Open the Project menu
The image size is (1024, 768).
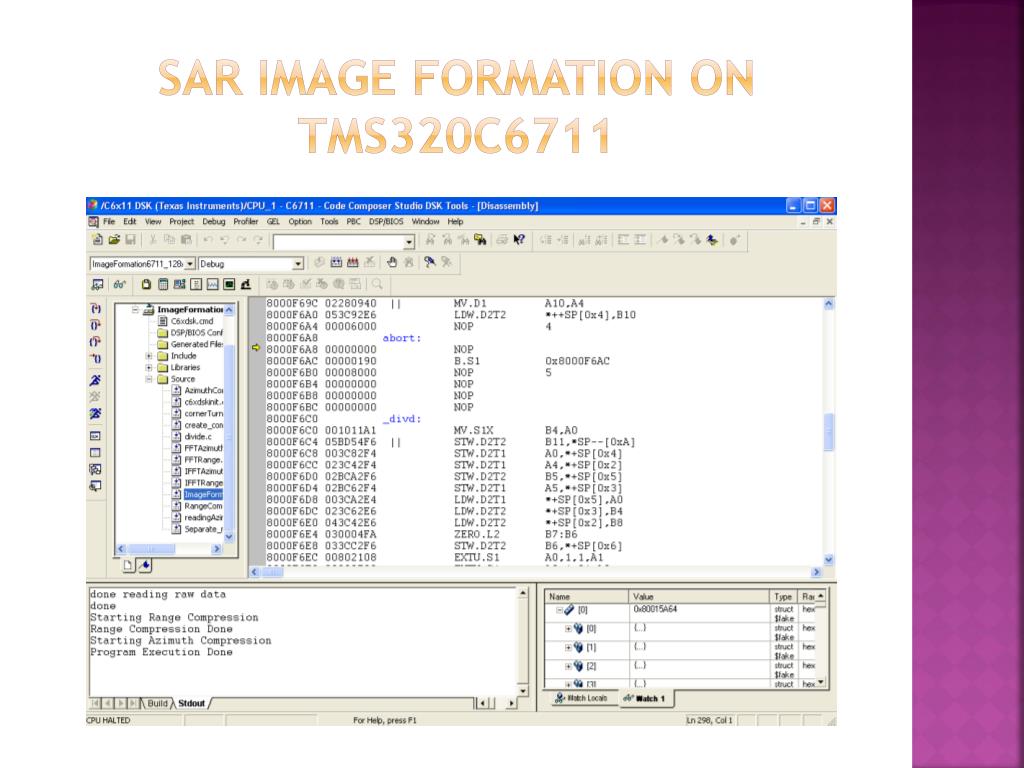(x=182, y=221)
